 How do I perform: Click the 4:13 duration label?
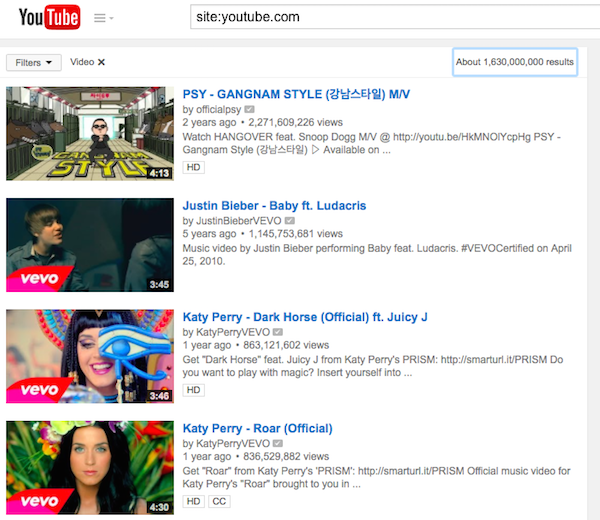coord(159,173)
